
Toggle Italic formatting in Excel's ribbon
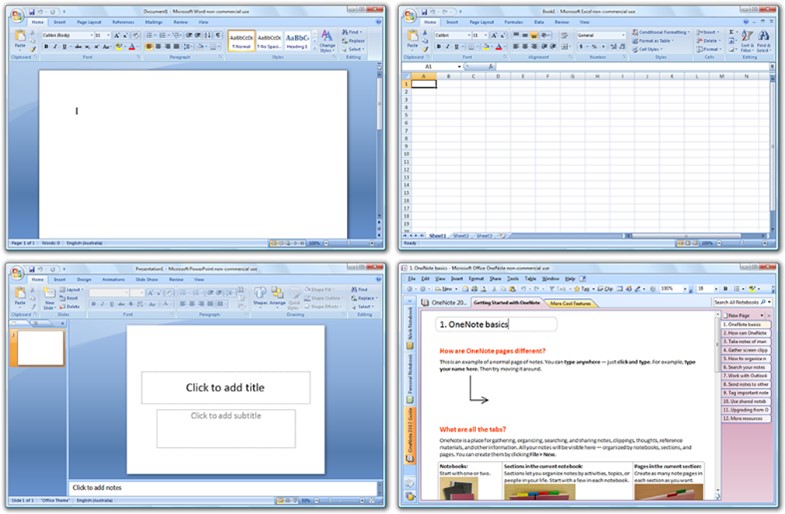[x=448, y=47]
